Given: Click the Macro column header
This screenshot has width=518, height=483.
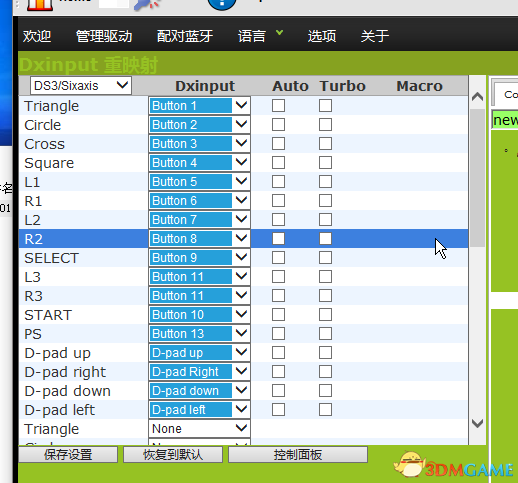Looking at the screenshot, I should tap(420, 86).
